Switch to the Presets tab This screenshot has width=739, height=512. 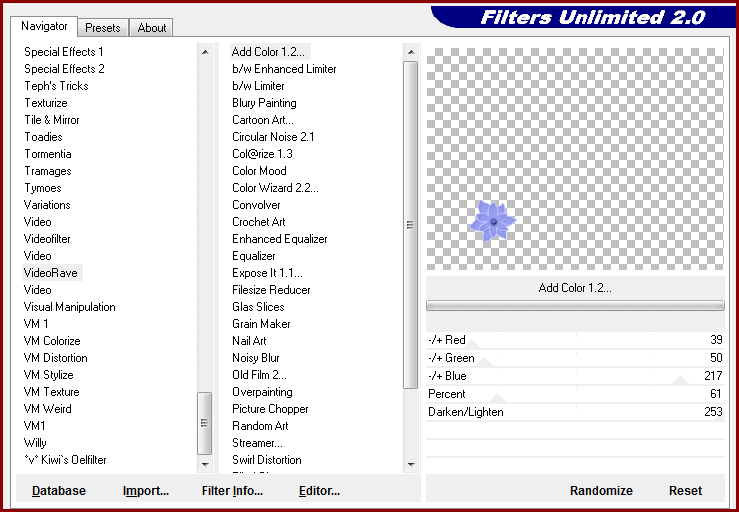(x=103, y=28)
